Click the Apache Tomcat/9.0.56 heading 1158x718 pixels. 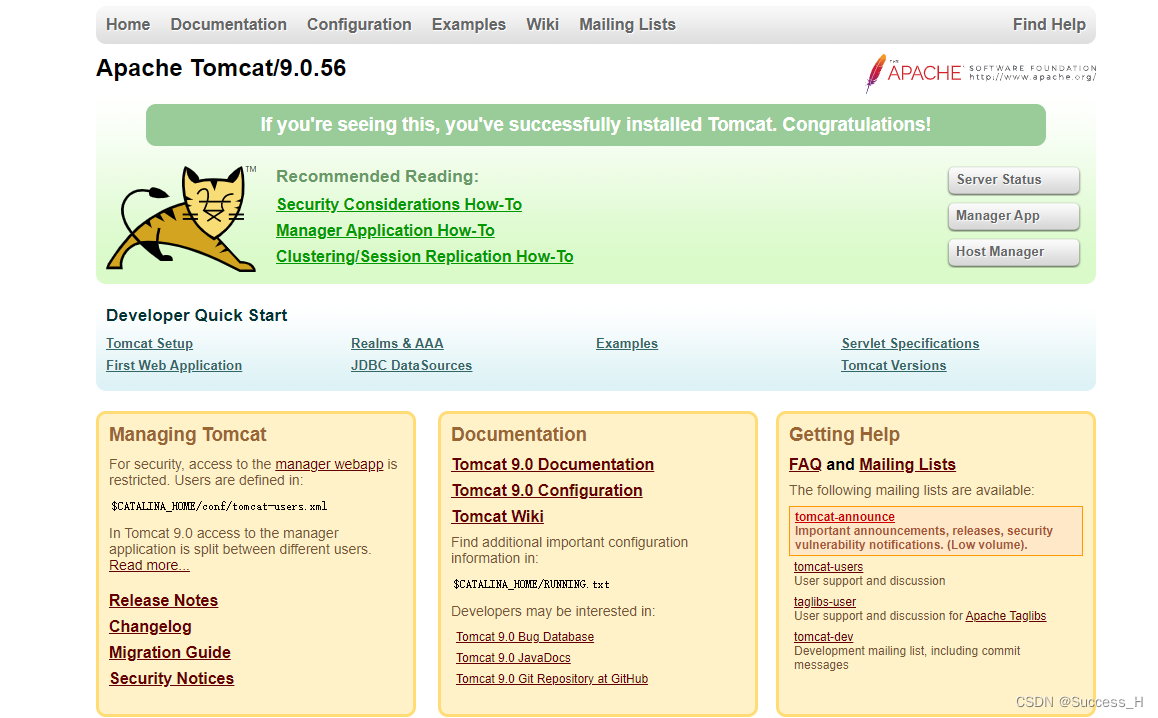click(x=221, y=68)
